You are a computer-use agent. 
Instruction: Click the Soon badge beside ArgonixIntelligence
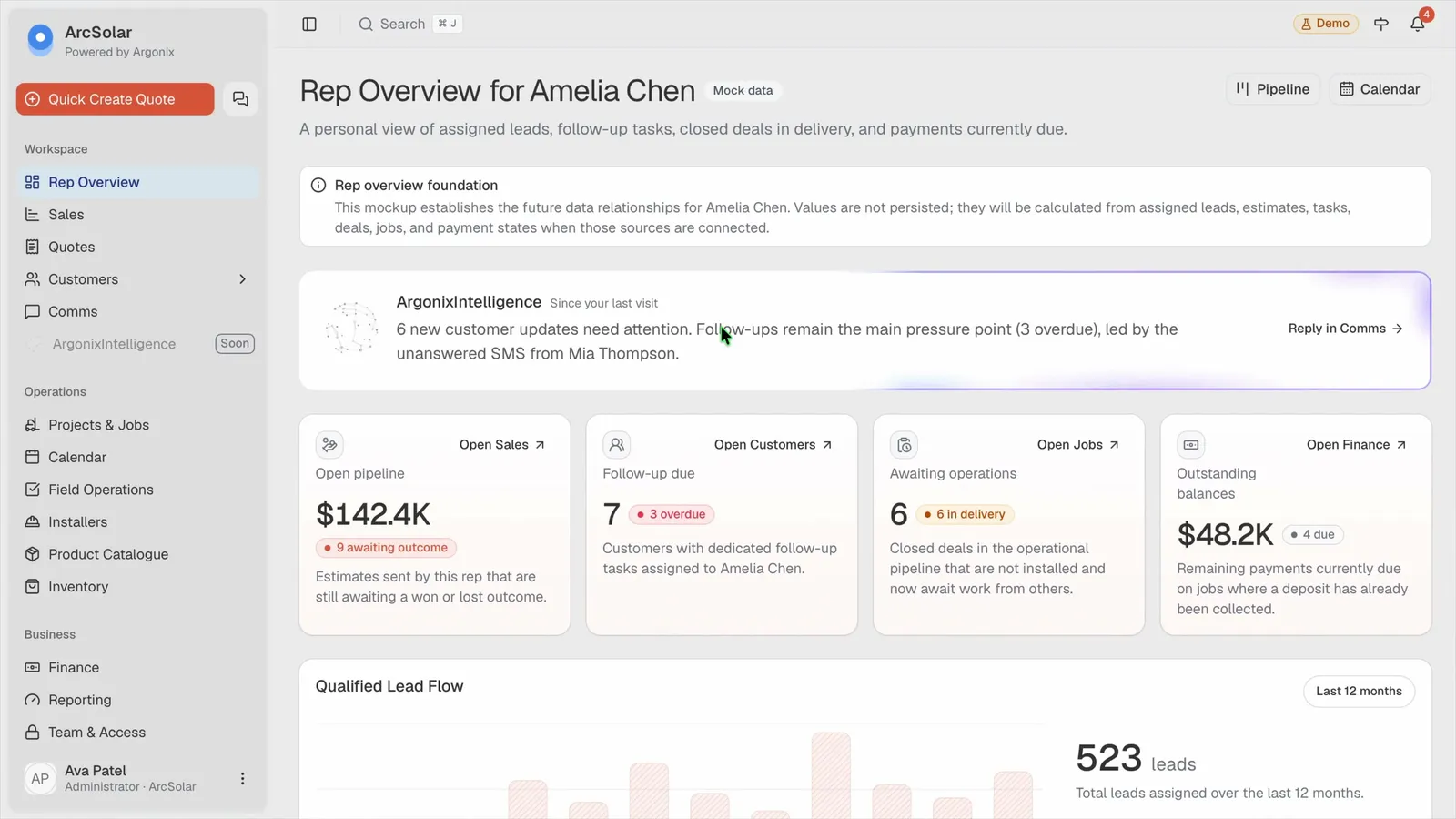pyautogui.click(x=235, y=344)
